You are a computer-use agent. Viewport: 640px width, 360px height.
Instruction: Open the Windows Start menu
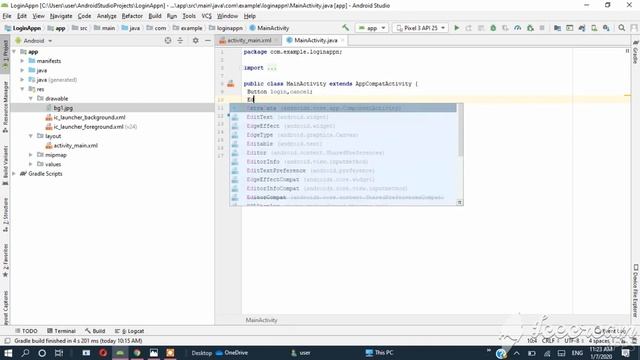[x=8, y=353]
